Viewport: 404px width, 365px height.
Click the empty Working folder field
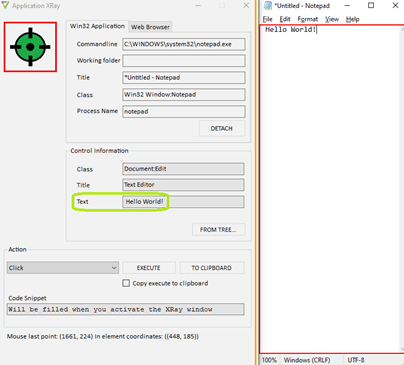click(x=184, y=61)
